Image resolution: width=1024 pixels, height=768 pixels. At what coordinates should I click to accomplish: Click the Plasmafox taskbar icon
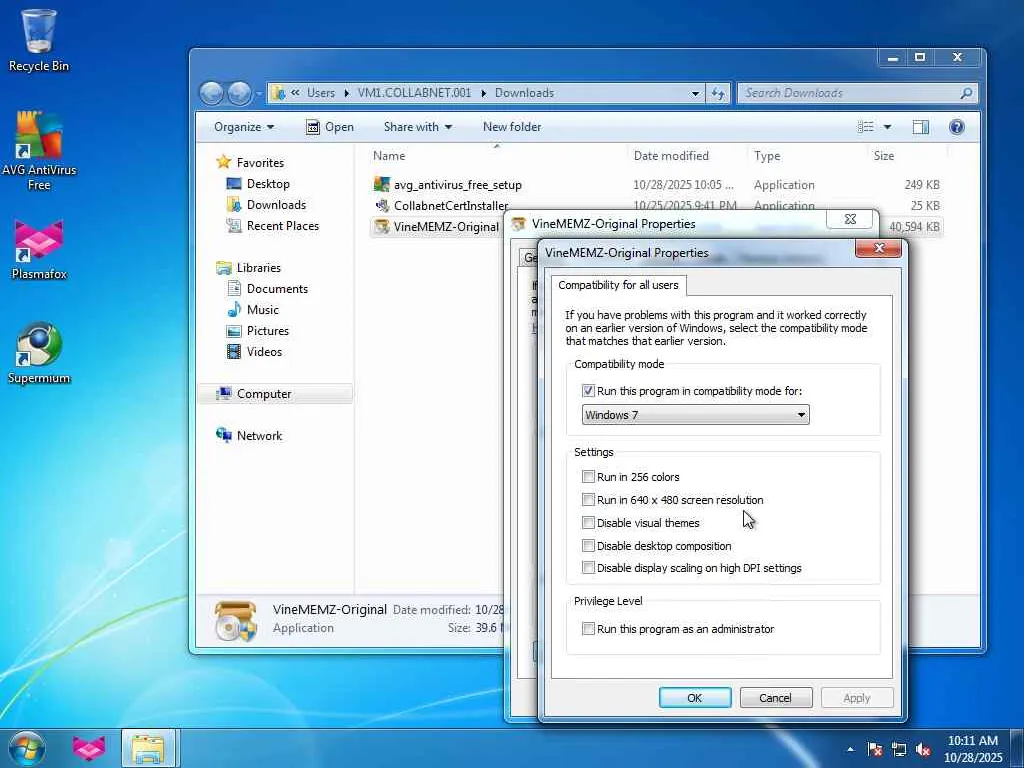89,748
